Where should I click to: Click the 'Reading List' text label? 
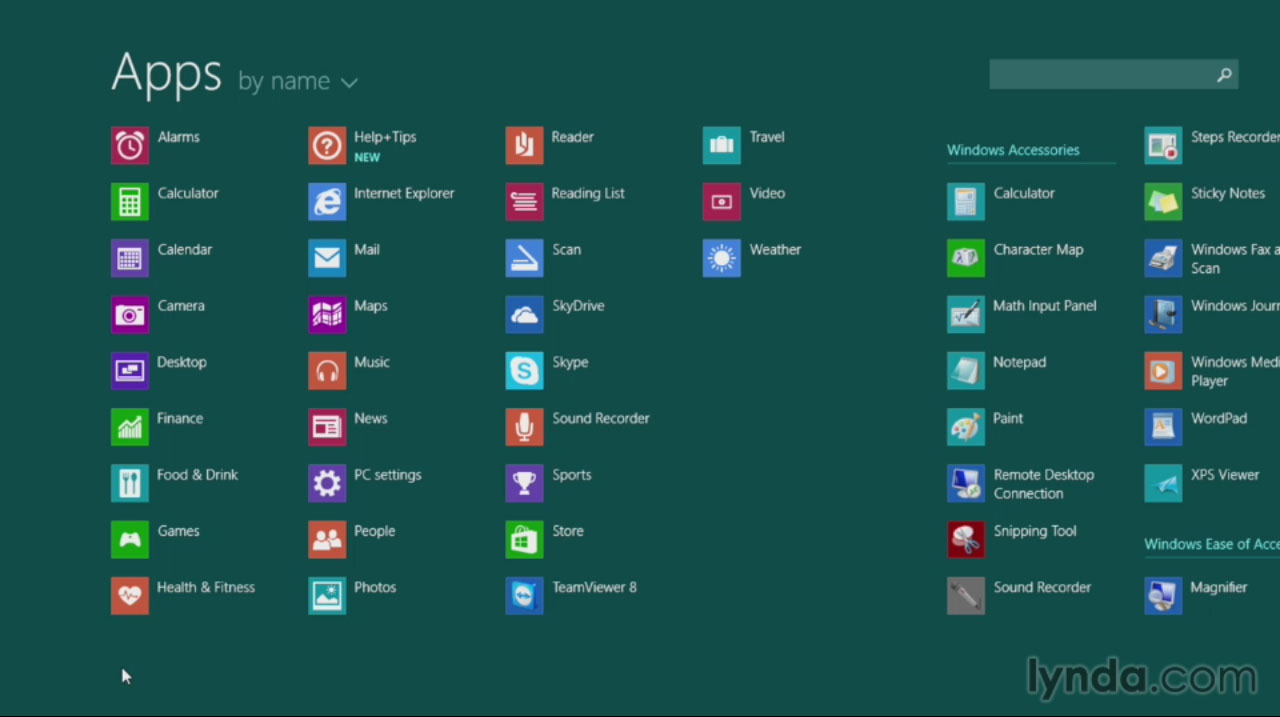588,193
